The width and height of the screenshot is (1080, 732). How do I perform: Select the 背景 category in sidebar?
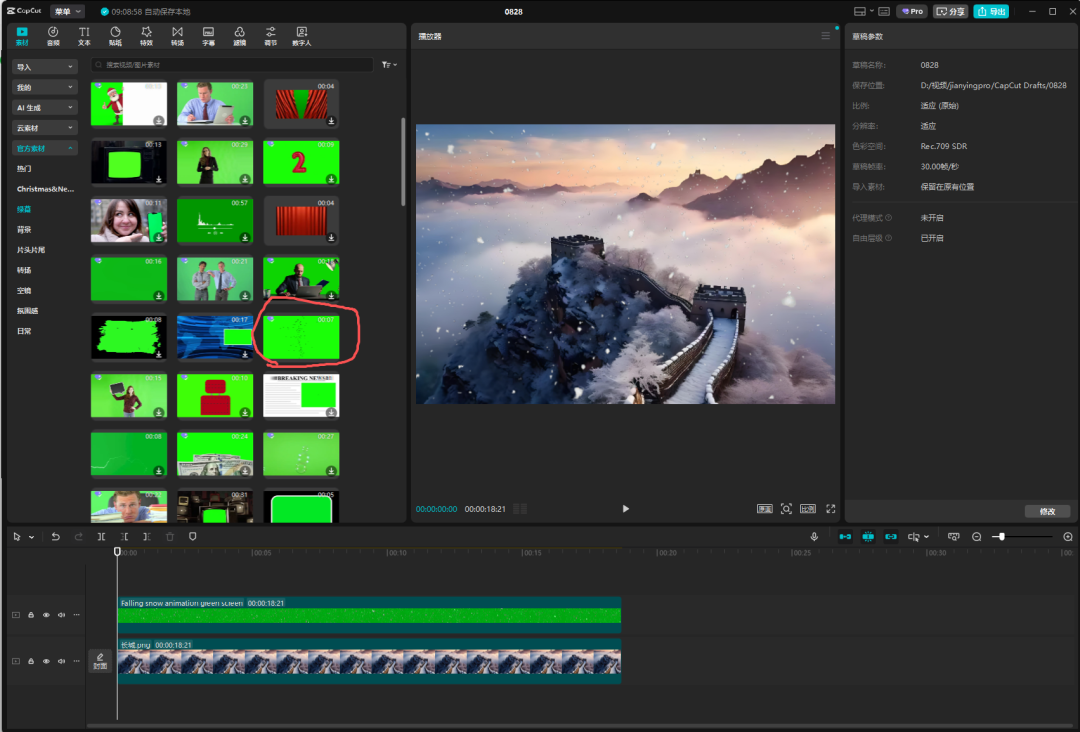24,229
